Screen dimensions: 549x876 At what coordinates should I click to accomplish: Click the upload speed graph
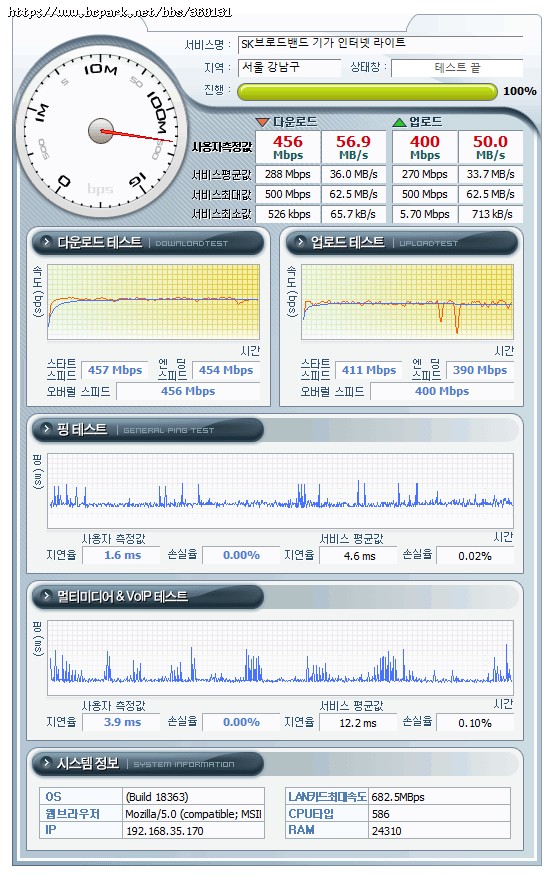(407, 302)
